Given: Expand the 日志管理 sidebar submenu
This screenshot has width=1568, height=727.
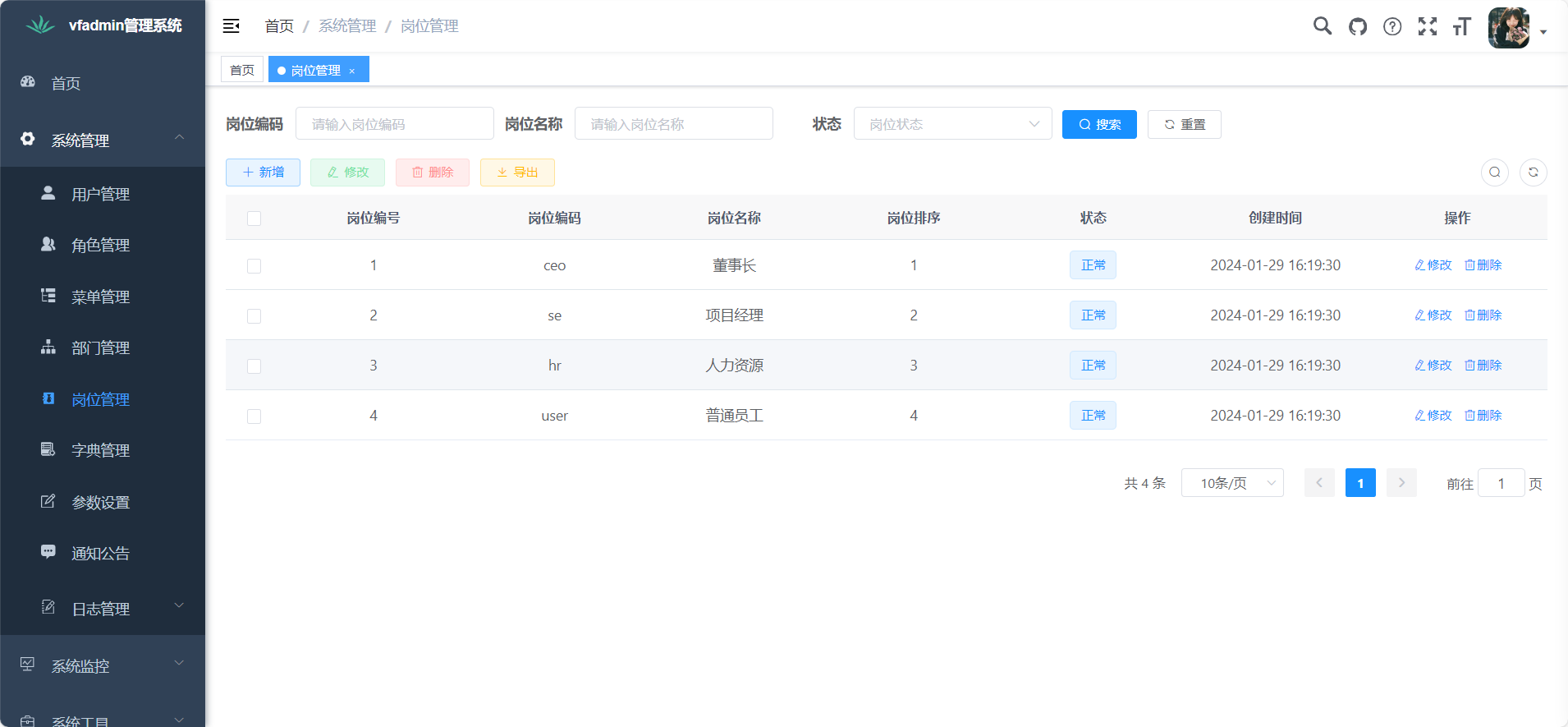Looking at the screenshot, I should pyautogui.click(x=102, y=609).
